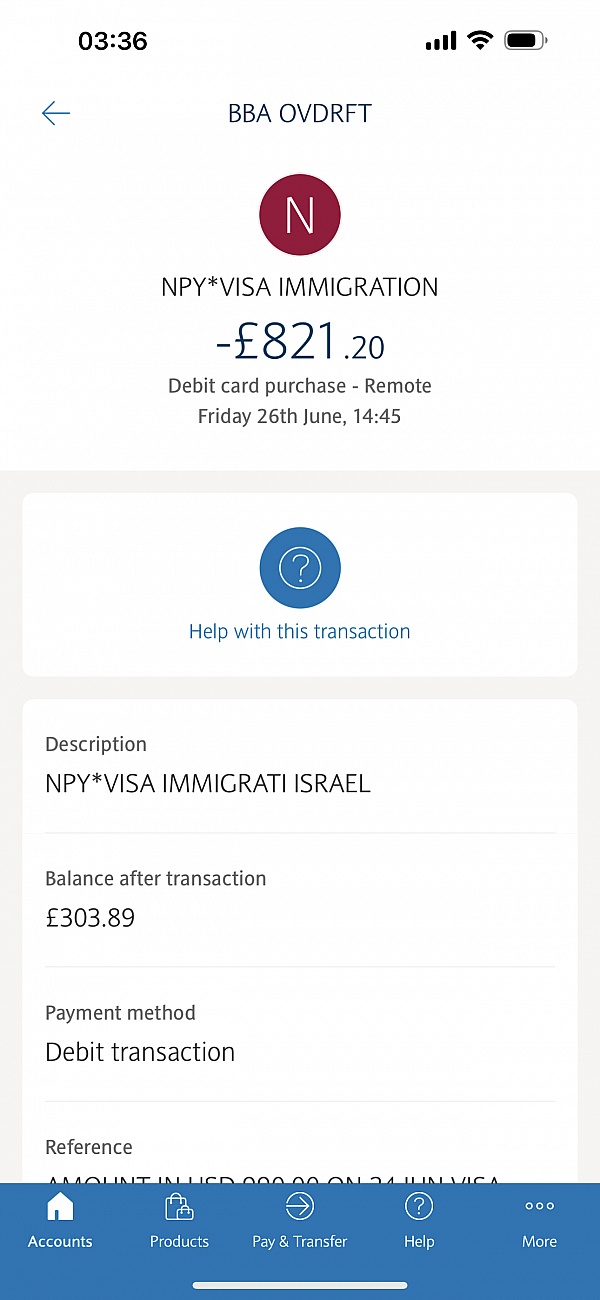Tap the BBA OVDRFT account title
The image size is (600, 1300).
click(x=300, y=113)
